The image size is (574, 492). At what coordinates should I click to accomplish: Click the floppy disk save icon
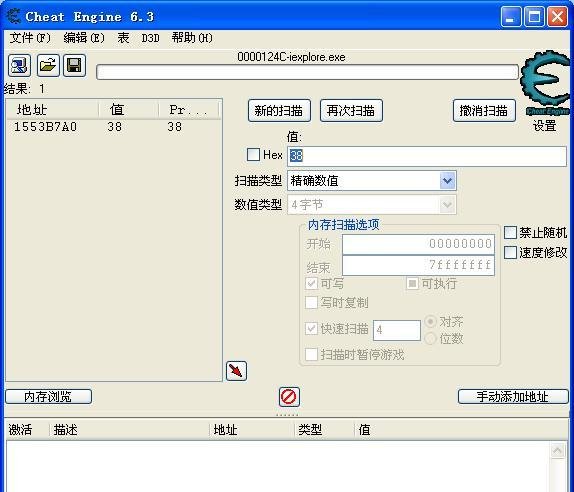click(74, 66)
